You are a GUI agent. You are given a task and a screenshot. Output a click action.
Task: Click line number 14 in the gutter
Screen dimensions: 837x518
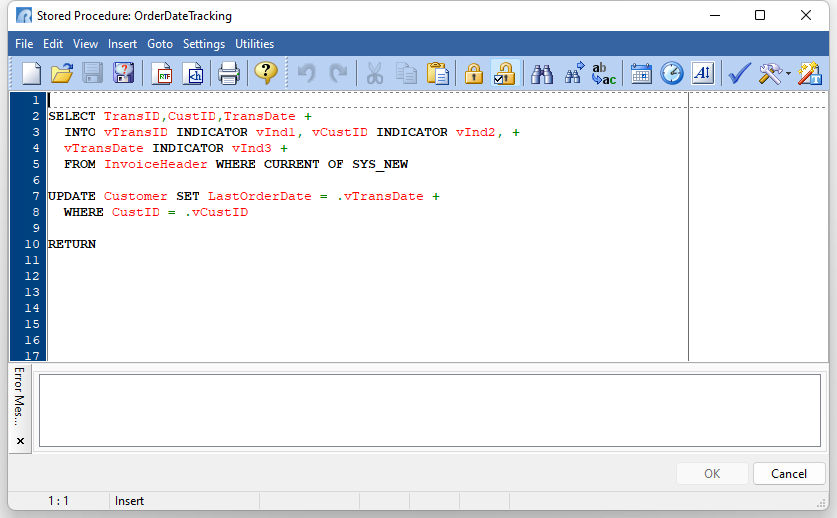[32, 308]
